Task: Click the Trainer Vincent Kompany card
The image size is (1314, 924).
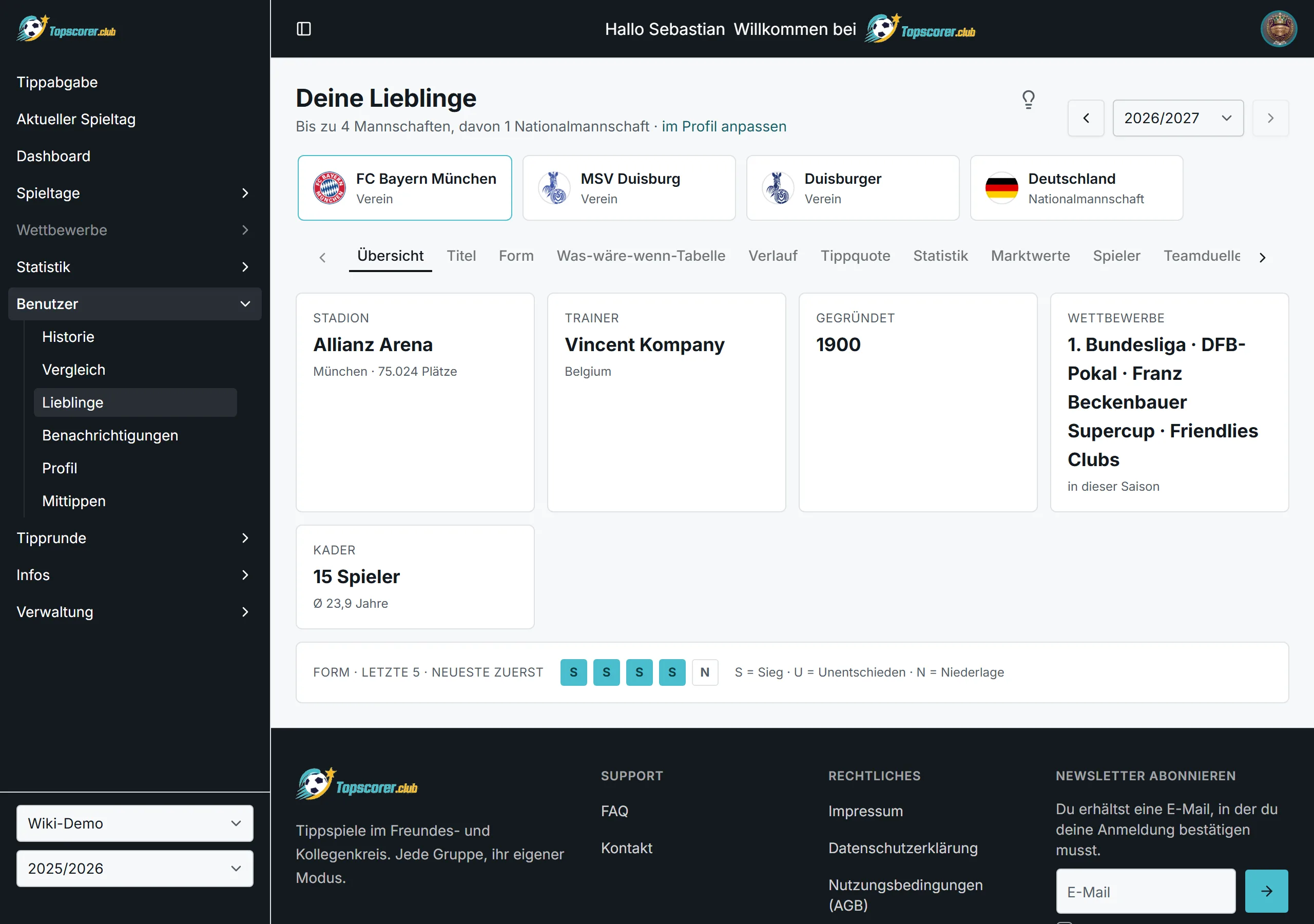Action: point(666,402)
